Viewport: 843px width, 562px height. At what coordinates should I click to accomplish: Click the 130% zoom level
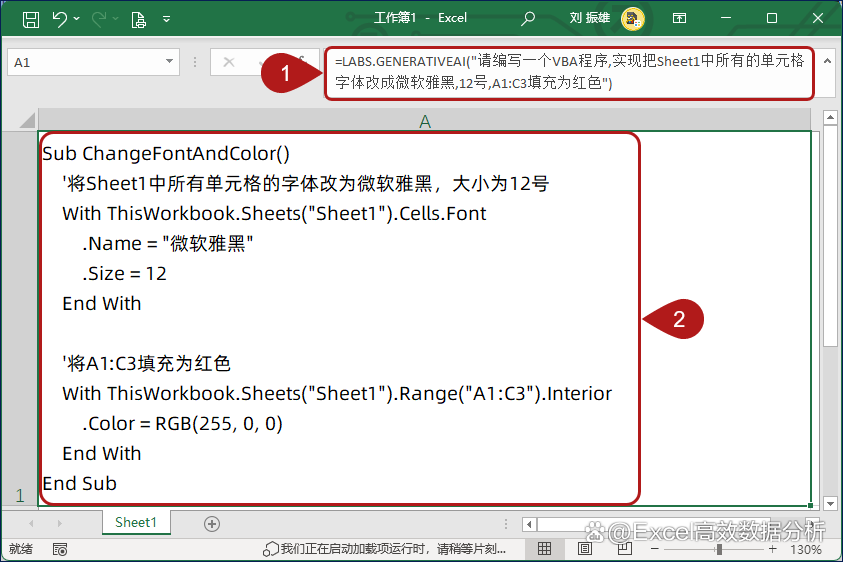click(805, 550)
